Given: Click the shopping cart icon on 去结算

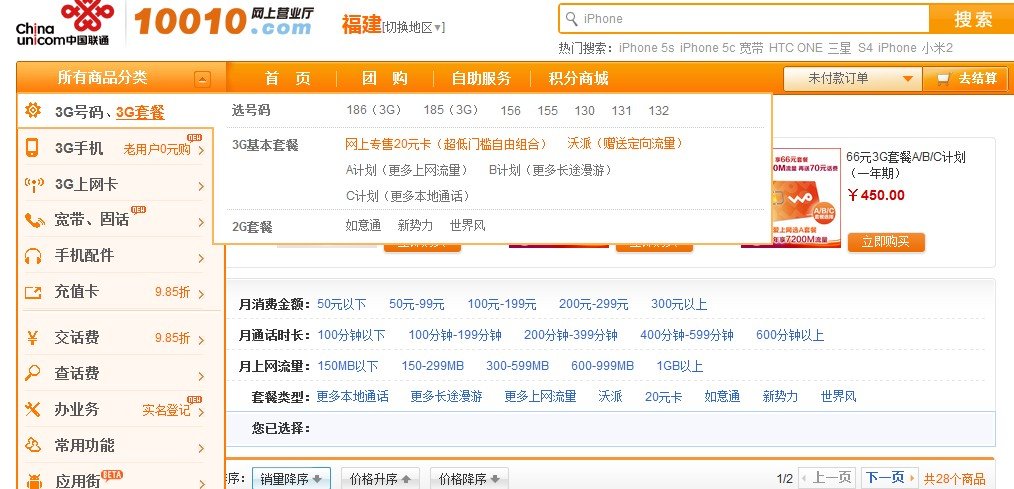Looking at the screenshot, I should [x=944, y=79].
